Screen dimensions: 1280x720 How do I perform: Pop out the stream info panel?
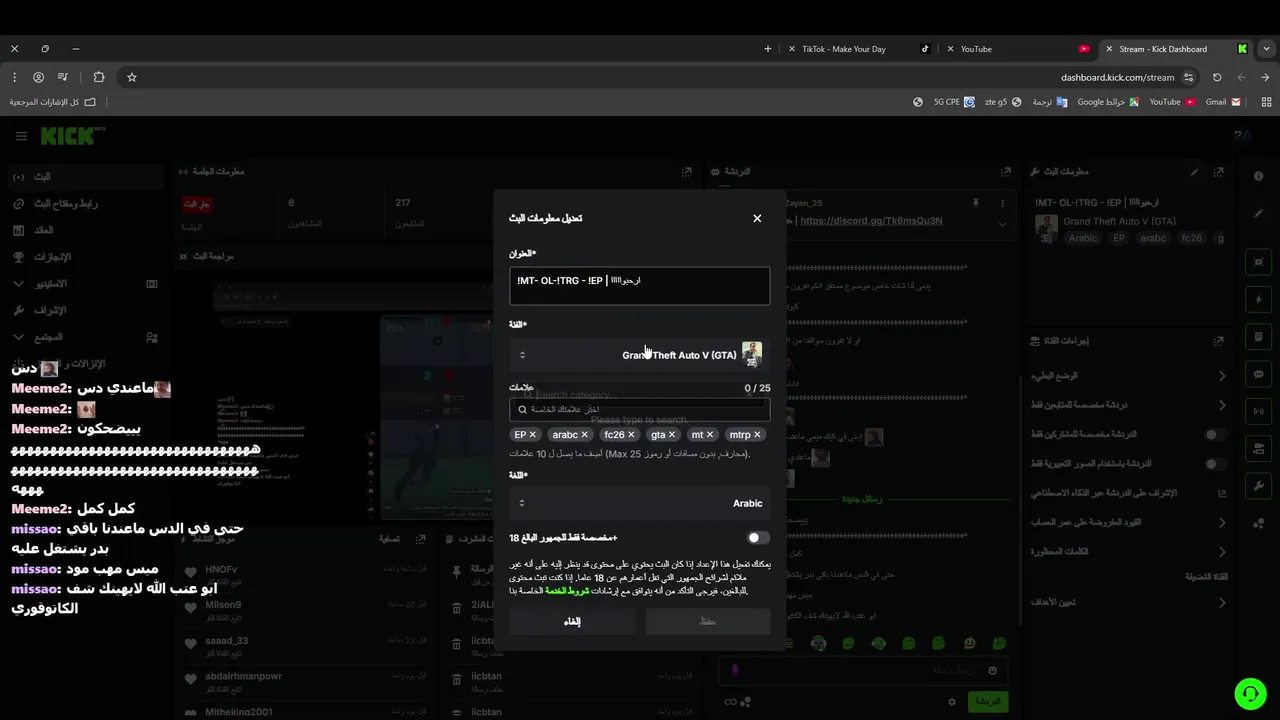[x=1218, y=172]
